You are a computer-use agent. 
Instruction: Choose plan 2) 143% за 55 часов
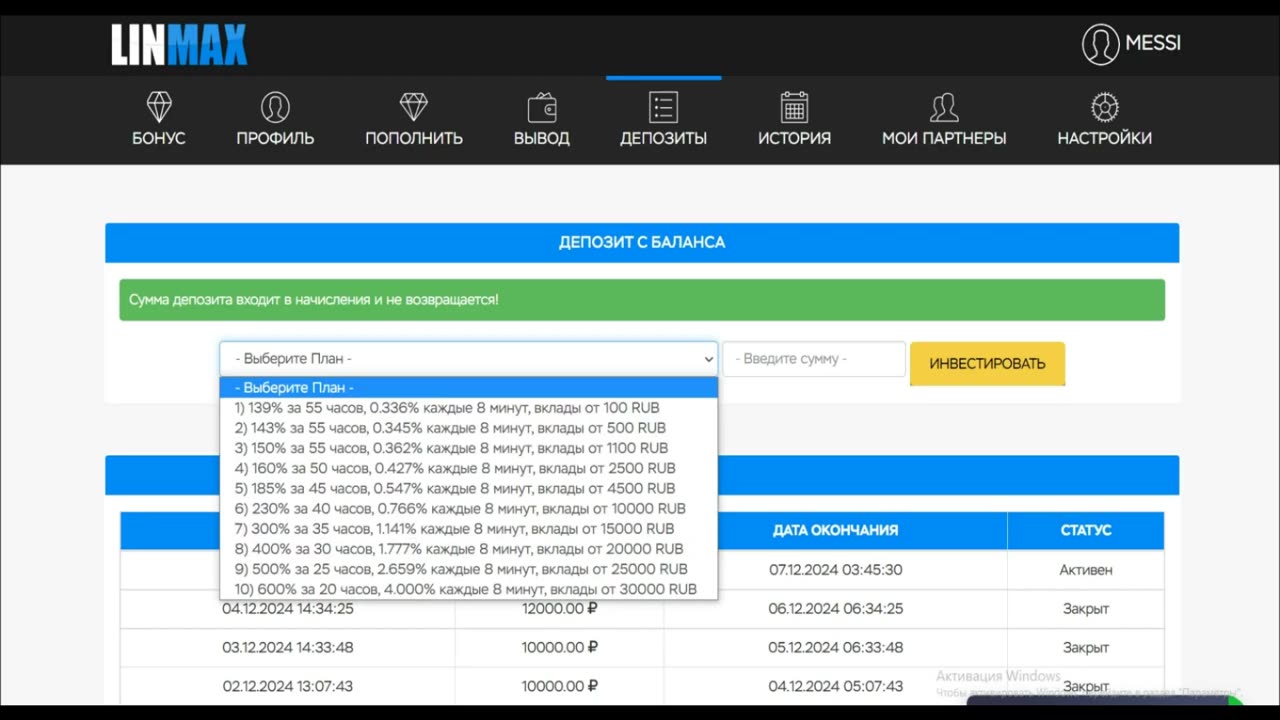(x=469, y=428)
